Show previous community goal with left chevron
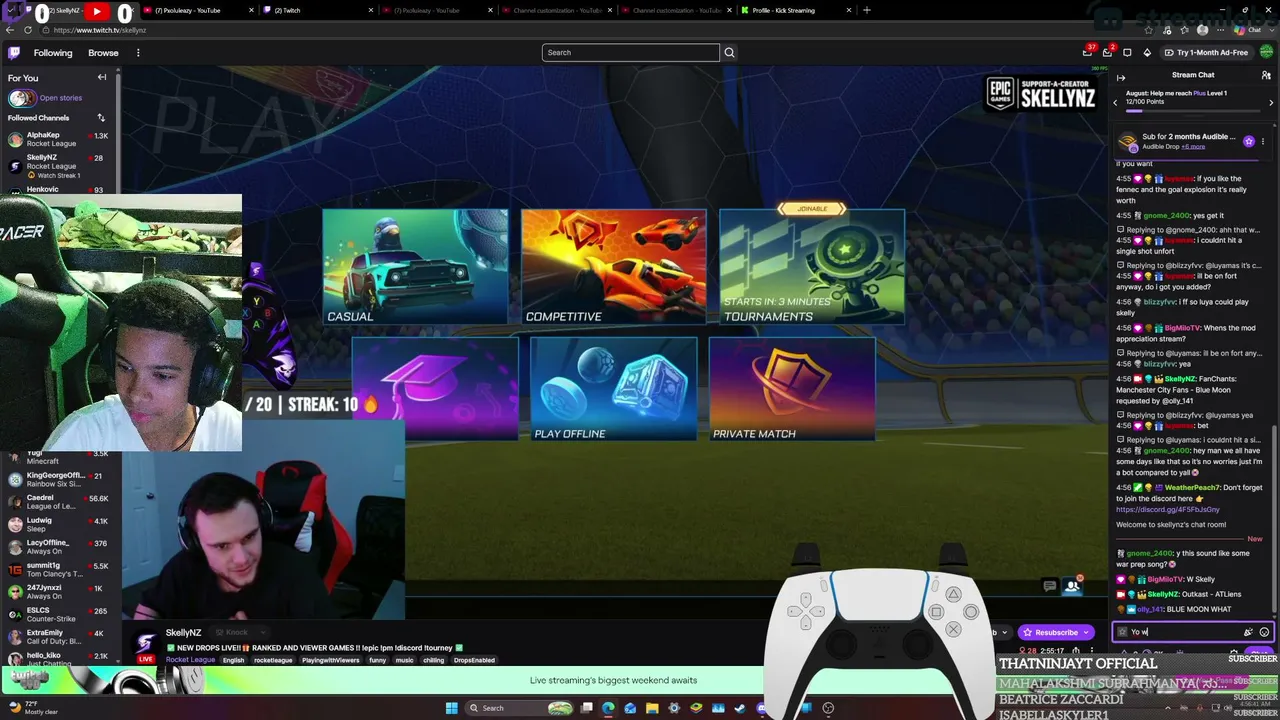This screenshot has width=1280, height=720. (x=1116, y=101)
